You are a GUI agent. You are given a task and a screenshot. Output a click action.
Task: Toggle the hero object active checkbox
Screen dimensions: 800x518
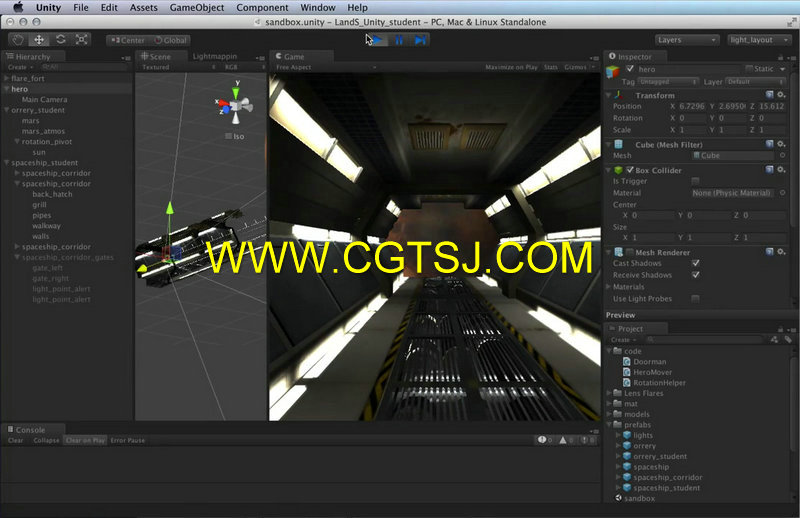630,68
